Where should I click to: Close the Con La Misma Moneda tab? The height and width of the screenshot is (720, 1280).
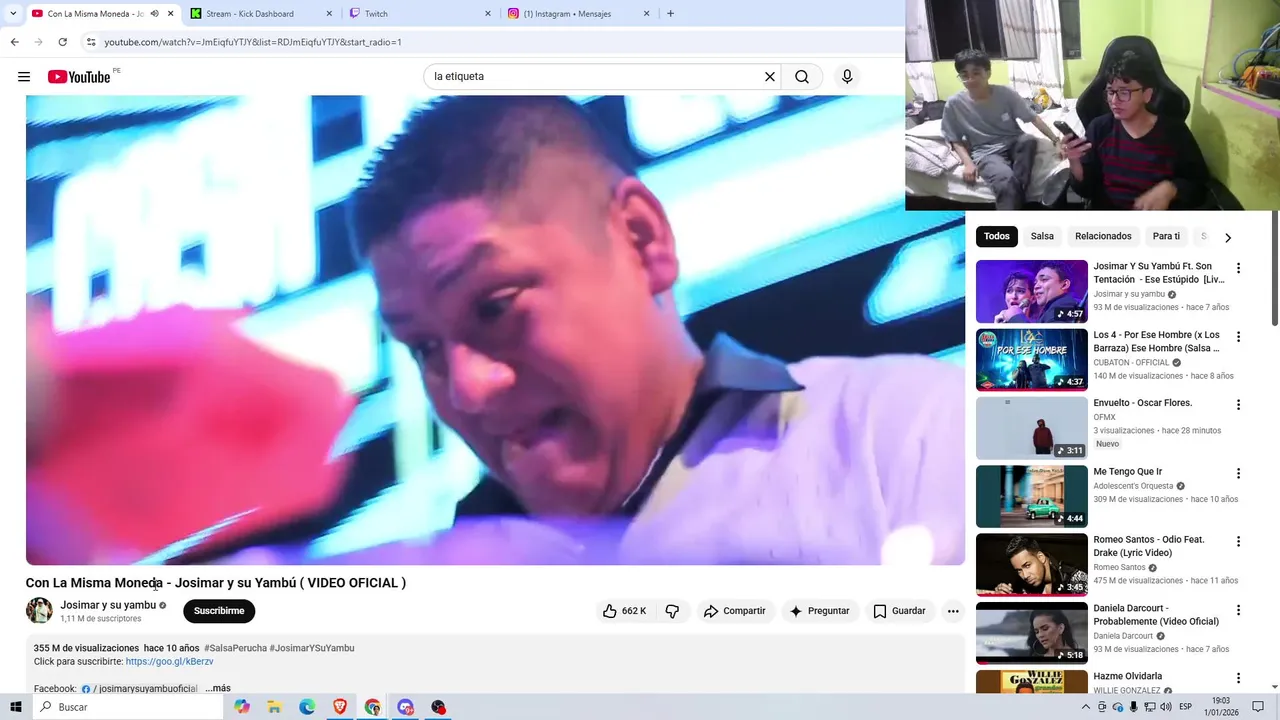[x=171, y=14]
